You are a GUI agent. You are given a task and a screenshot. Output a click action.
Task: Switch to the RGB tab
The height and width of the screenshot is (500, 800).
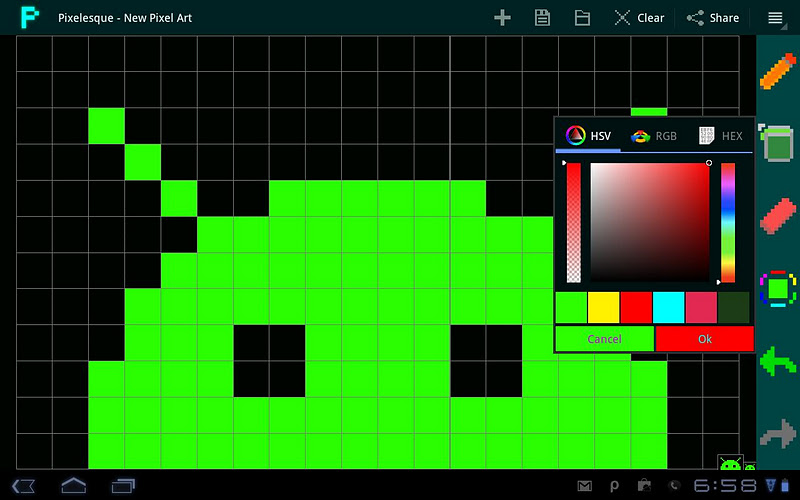pyautogui.click(x=654, y=136)
